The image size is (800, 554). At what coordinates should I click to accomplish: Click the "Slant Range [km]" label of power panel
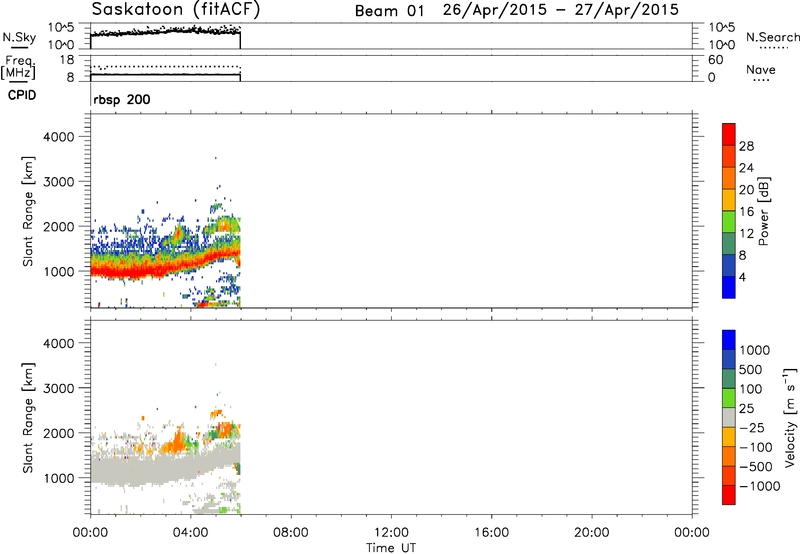click(28, 211)
